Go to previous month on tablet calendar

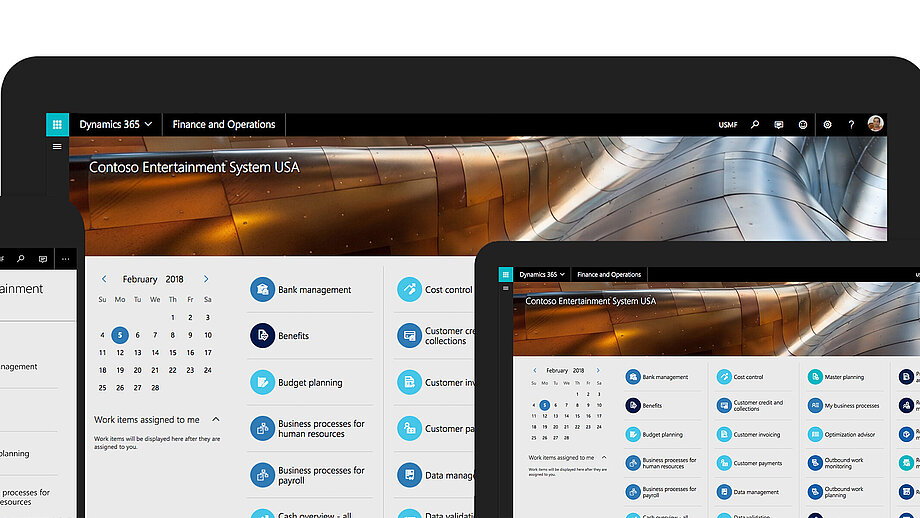click(x=535, y=370)
